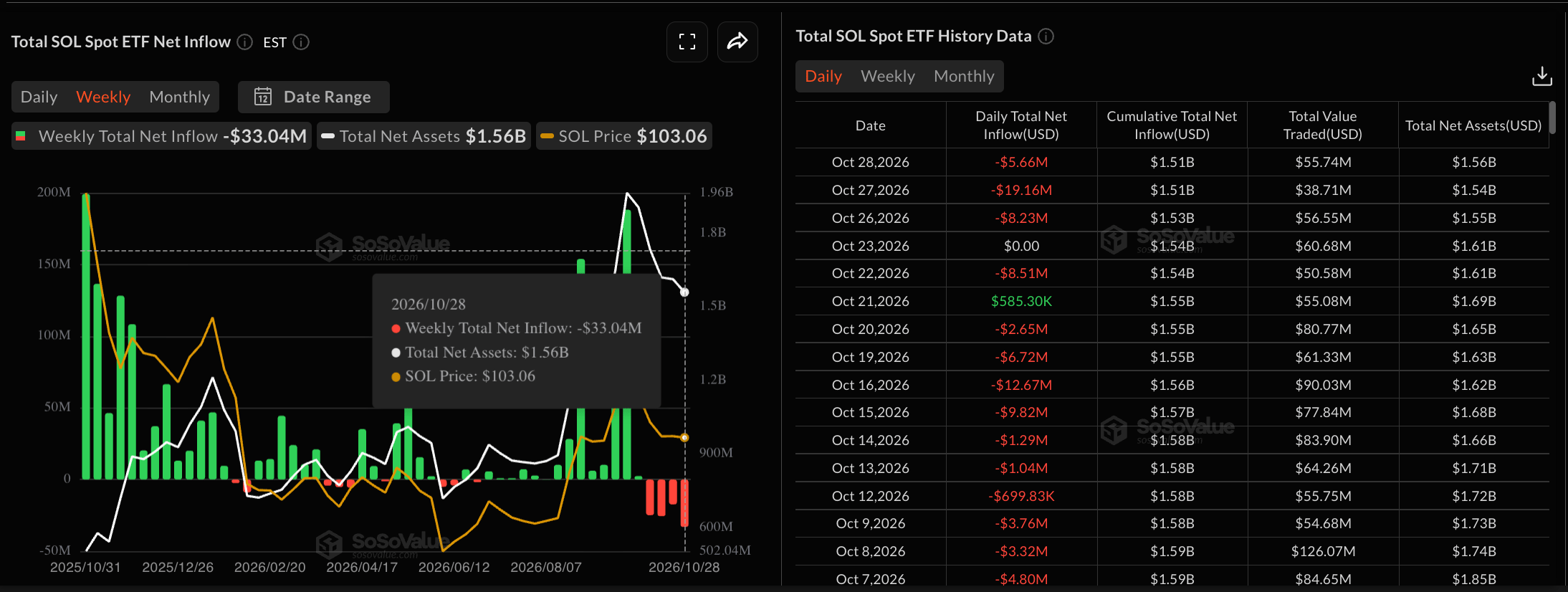The image size is (1568, 592).
Task: Open info icon beside Net Inflow title
Action: (x=245, y=42)
